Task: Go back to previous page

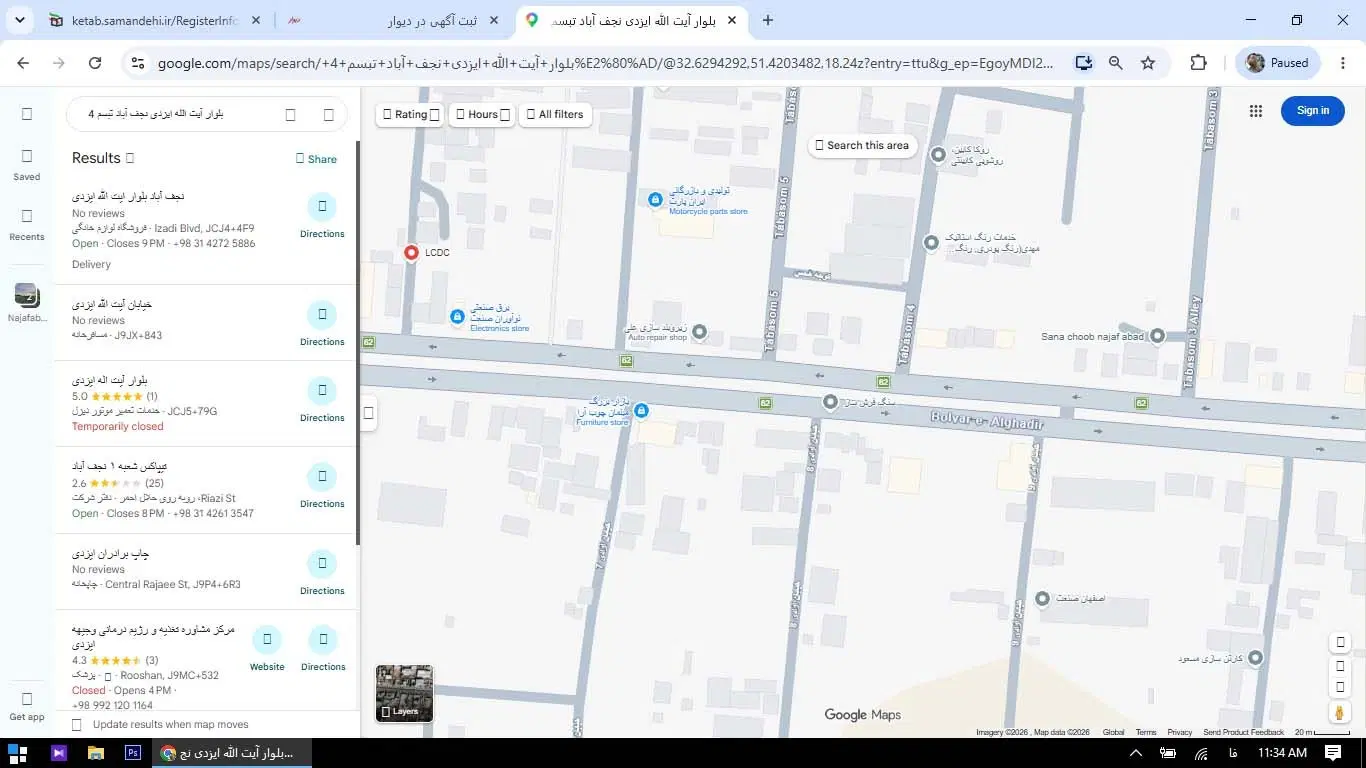Action: (x=23, y=63)
